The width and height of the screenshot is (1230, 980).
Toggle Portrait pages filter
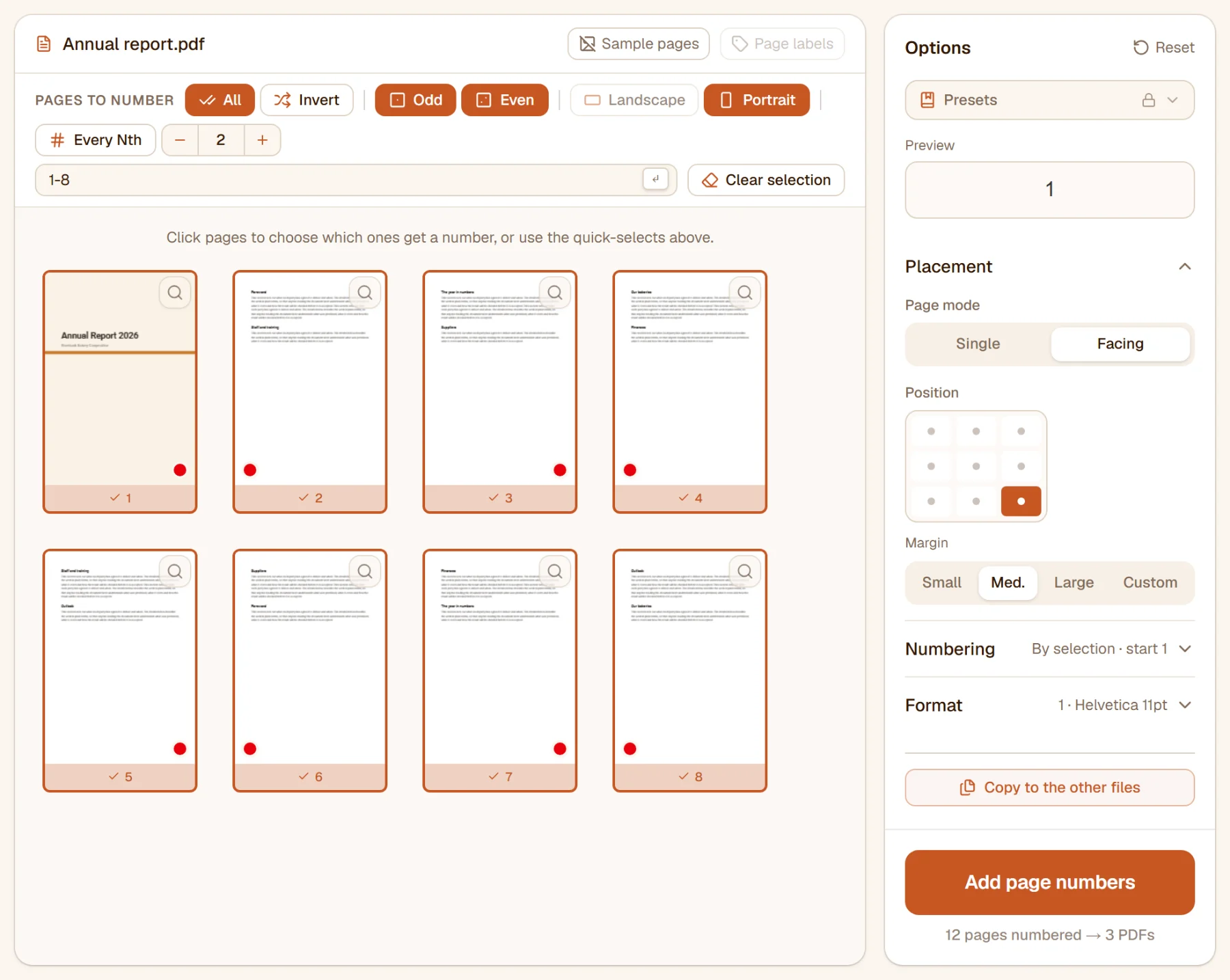757,100
